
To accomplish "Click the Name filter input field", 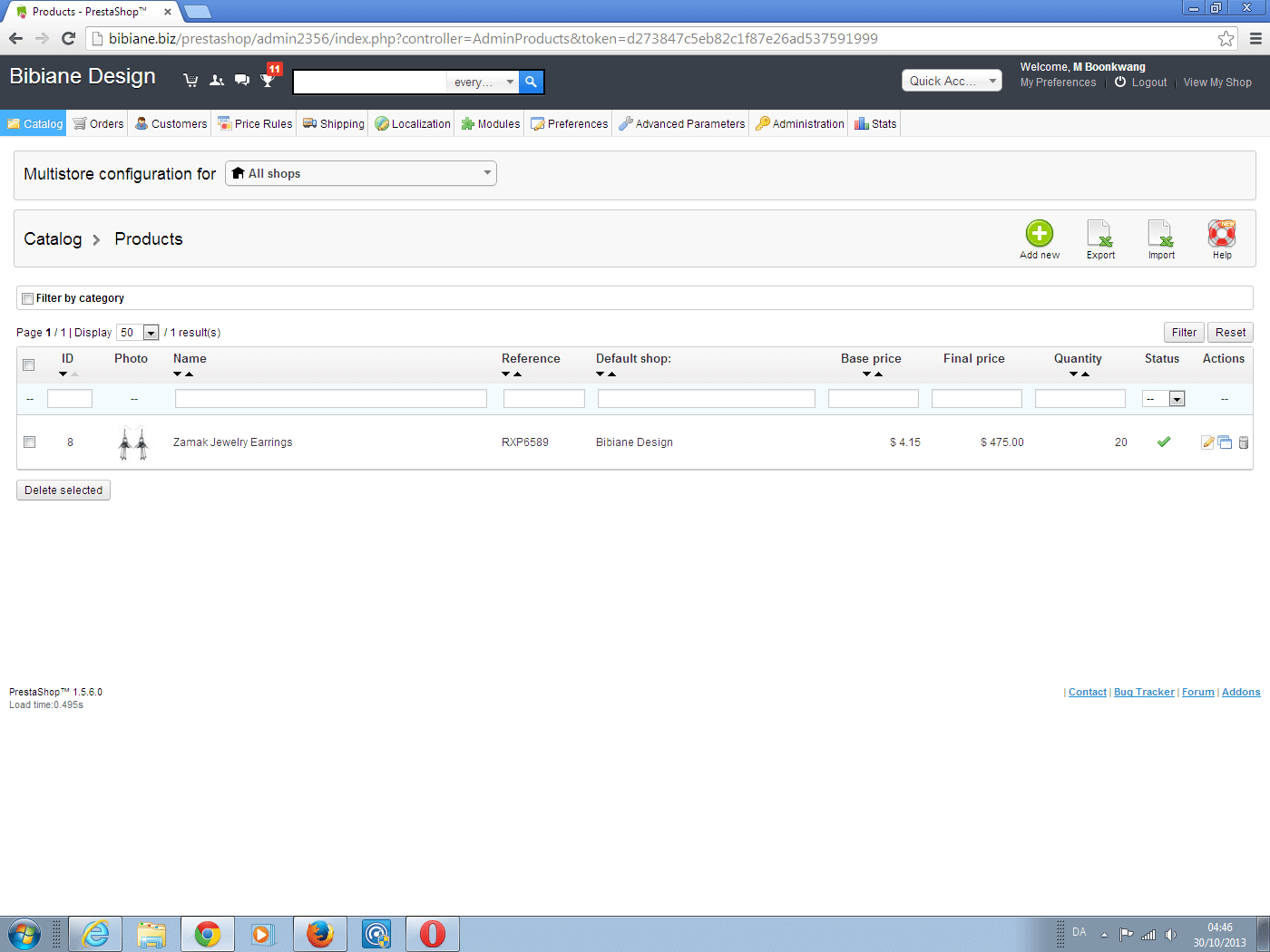I will 331,399.
